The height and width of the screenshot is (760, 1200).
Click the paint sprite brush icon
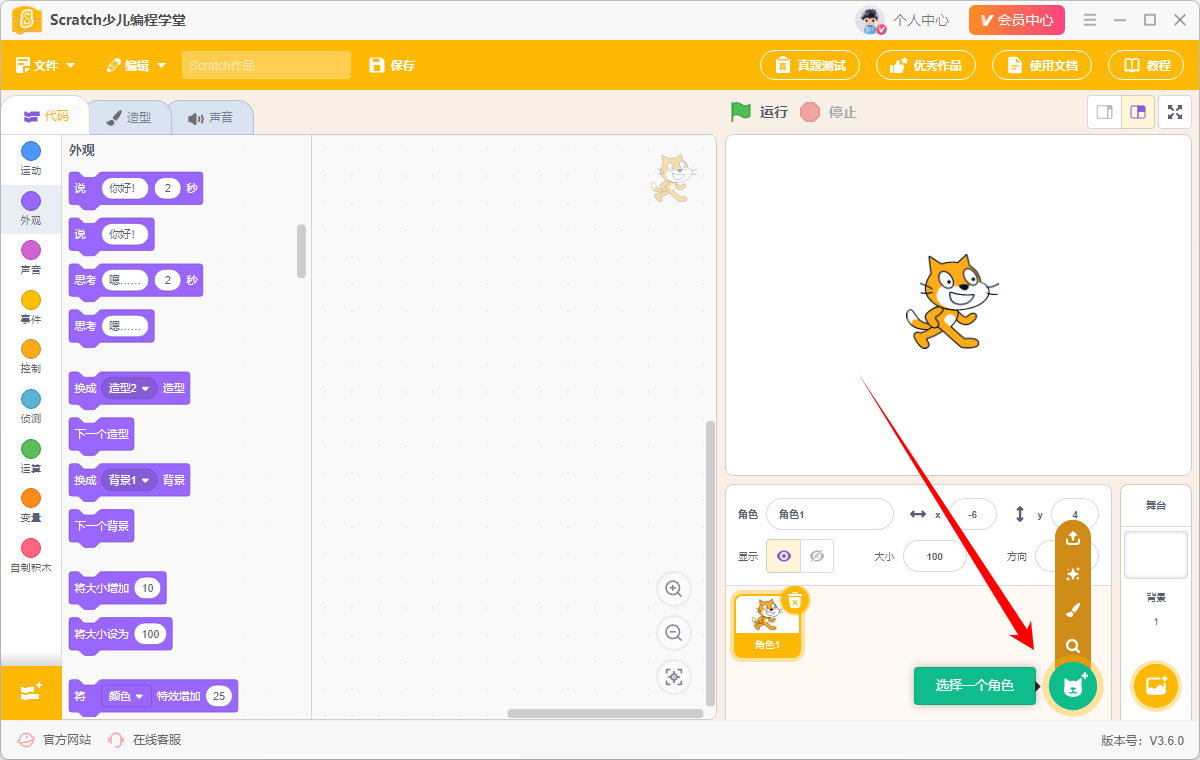point(1073,610)
